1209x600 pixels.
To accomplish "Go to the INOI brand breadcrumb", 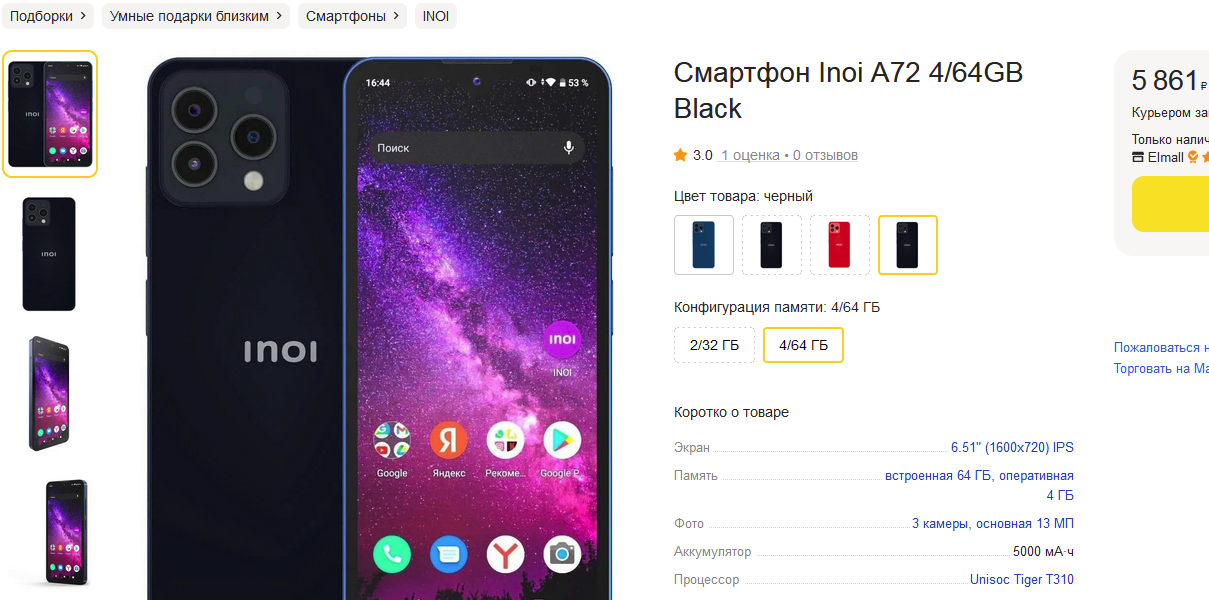I will click(x=436, y=16).
